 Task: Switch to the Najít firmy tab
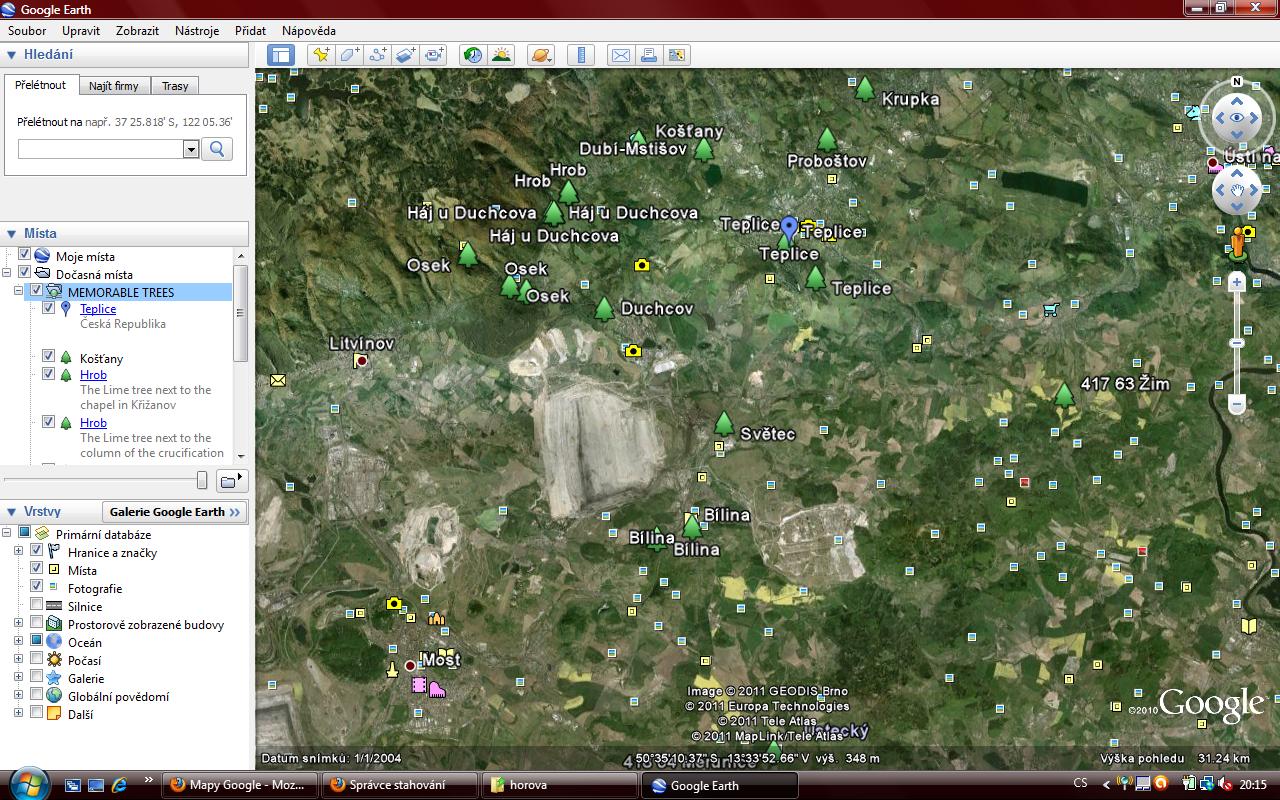coord(113,86)
